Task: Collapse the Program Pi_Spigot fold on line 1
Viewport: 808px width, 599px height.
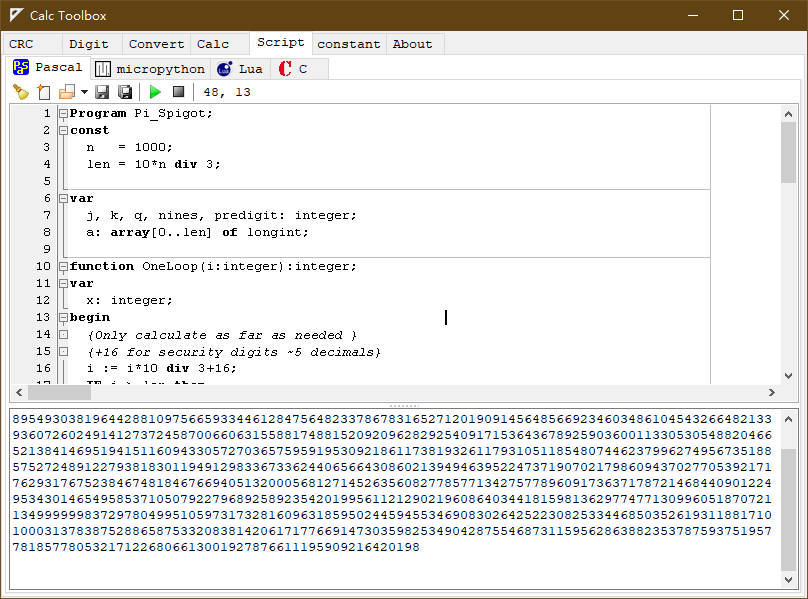Action: pos(63,113)
